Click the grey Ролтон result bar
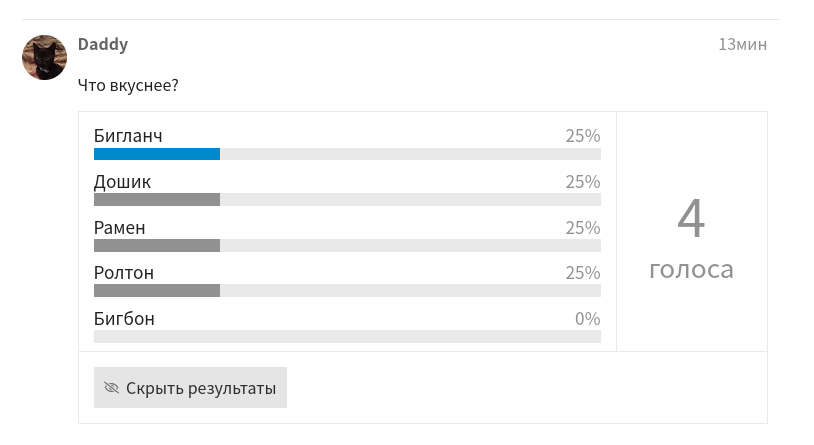The height and width of the screenshot is (445, 814). tap(157, 291)
